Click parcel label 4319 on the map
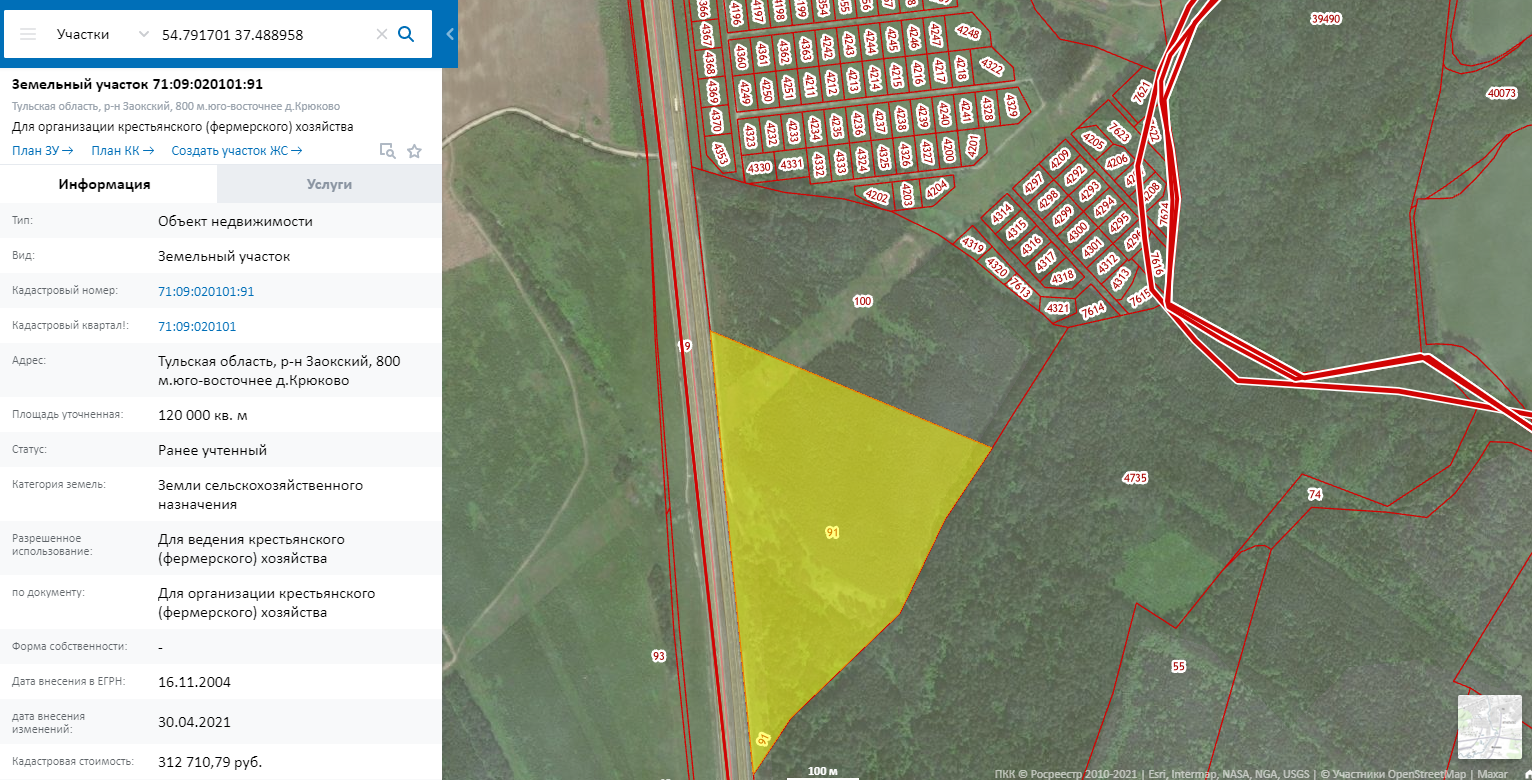Image resolution: width=1532 pixels, height=780 pixels. 973,245
